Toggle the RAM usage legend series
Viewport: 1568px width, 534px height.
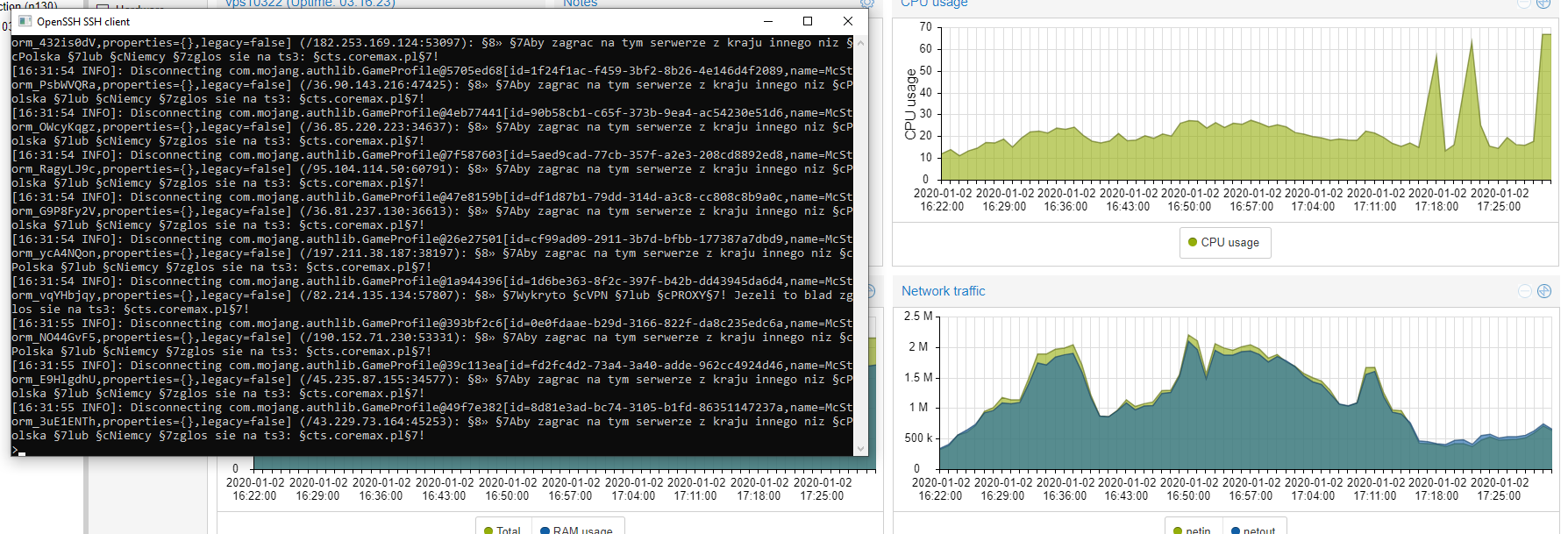[x=575, y=530]
